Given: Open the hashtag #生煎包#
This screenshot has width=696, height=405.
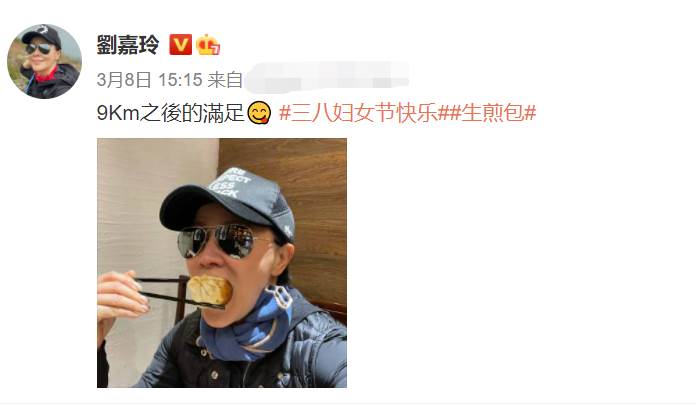Looking at the screenshot, I should 487,113.
